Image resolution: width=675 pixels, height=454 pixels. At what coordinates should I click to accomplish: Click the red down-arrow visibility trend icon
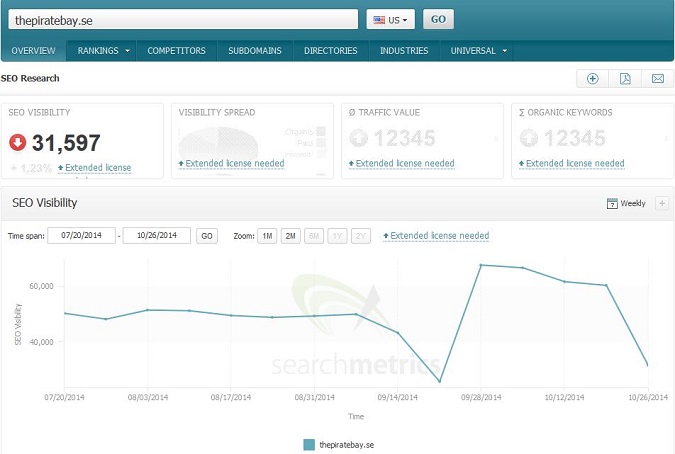click(17, 143)
